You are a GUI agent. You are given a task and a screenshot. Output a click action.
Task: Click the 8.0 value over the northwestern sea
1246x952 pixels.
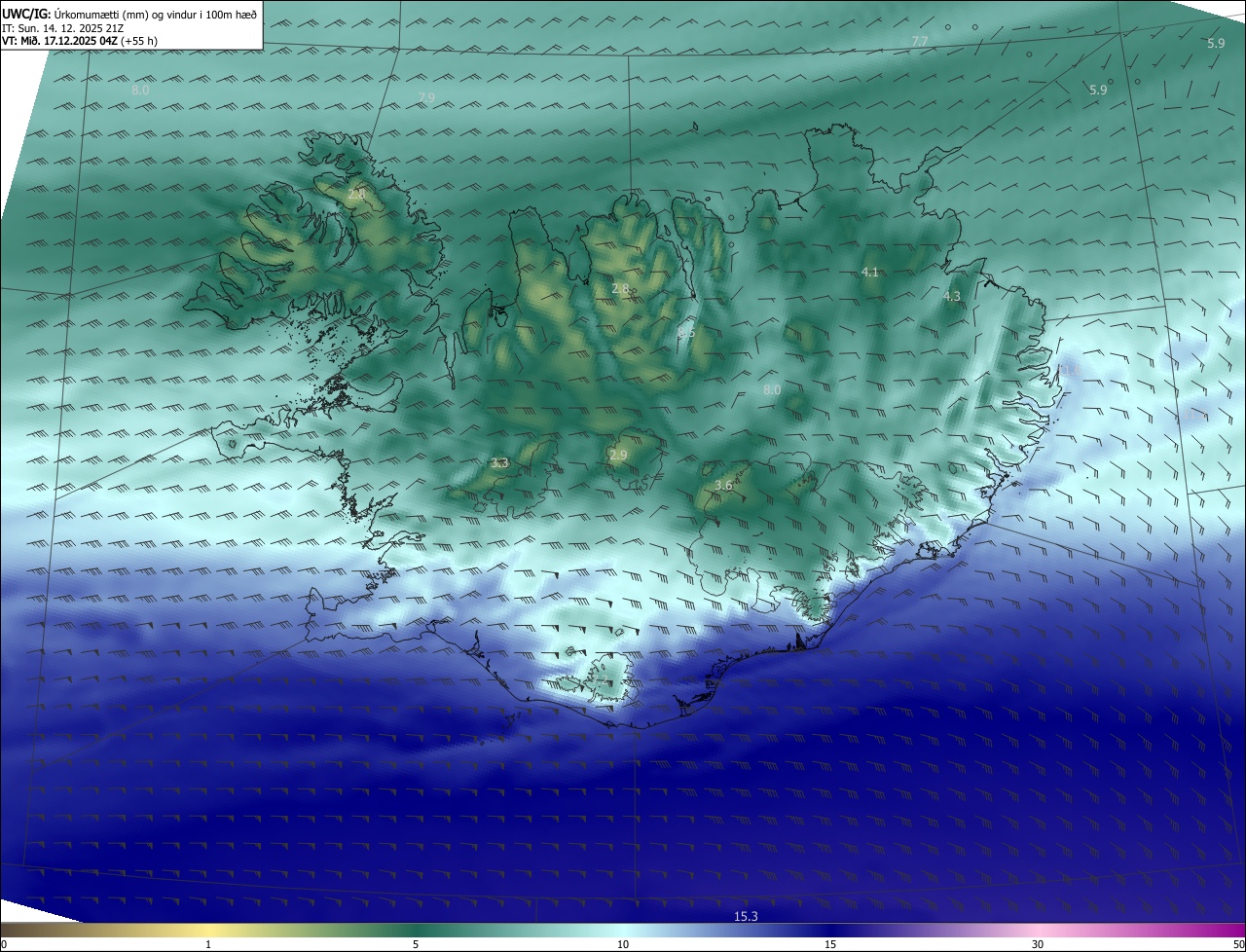pyautogui.click(x=140, y=90)
